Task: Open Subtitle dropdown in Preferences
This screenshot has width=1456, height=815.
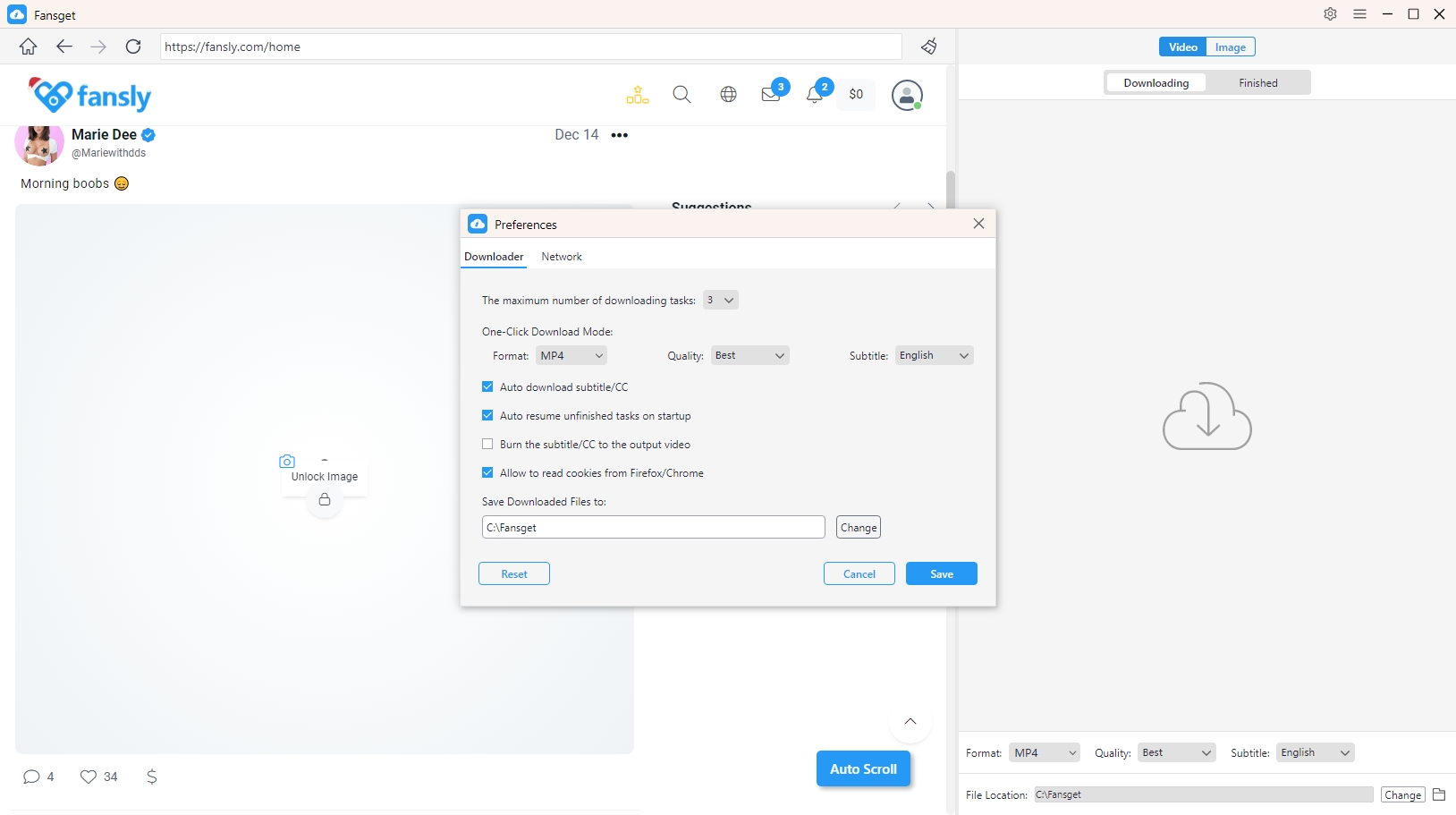Action: (935, 356)
